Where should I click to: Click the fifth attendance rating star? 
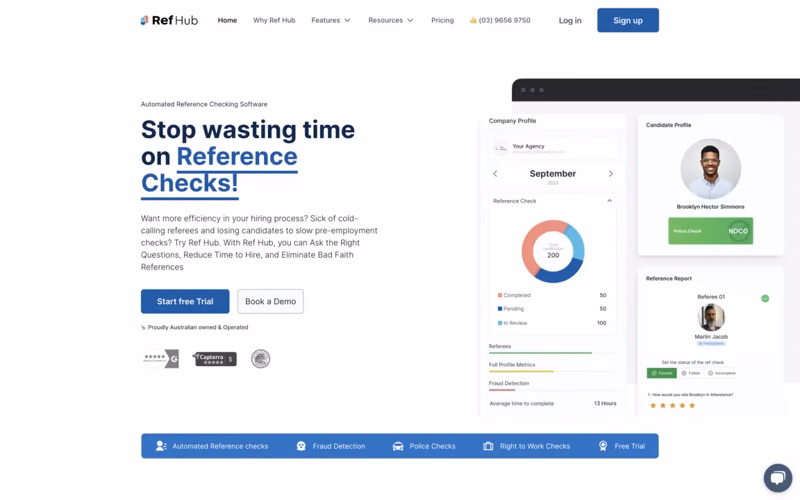pos(692,406)
